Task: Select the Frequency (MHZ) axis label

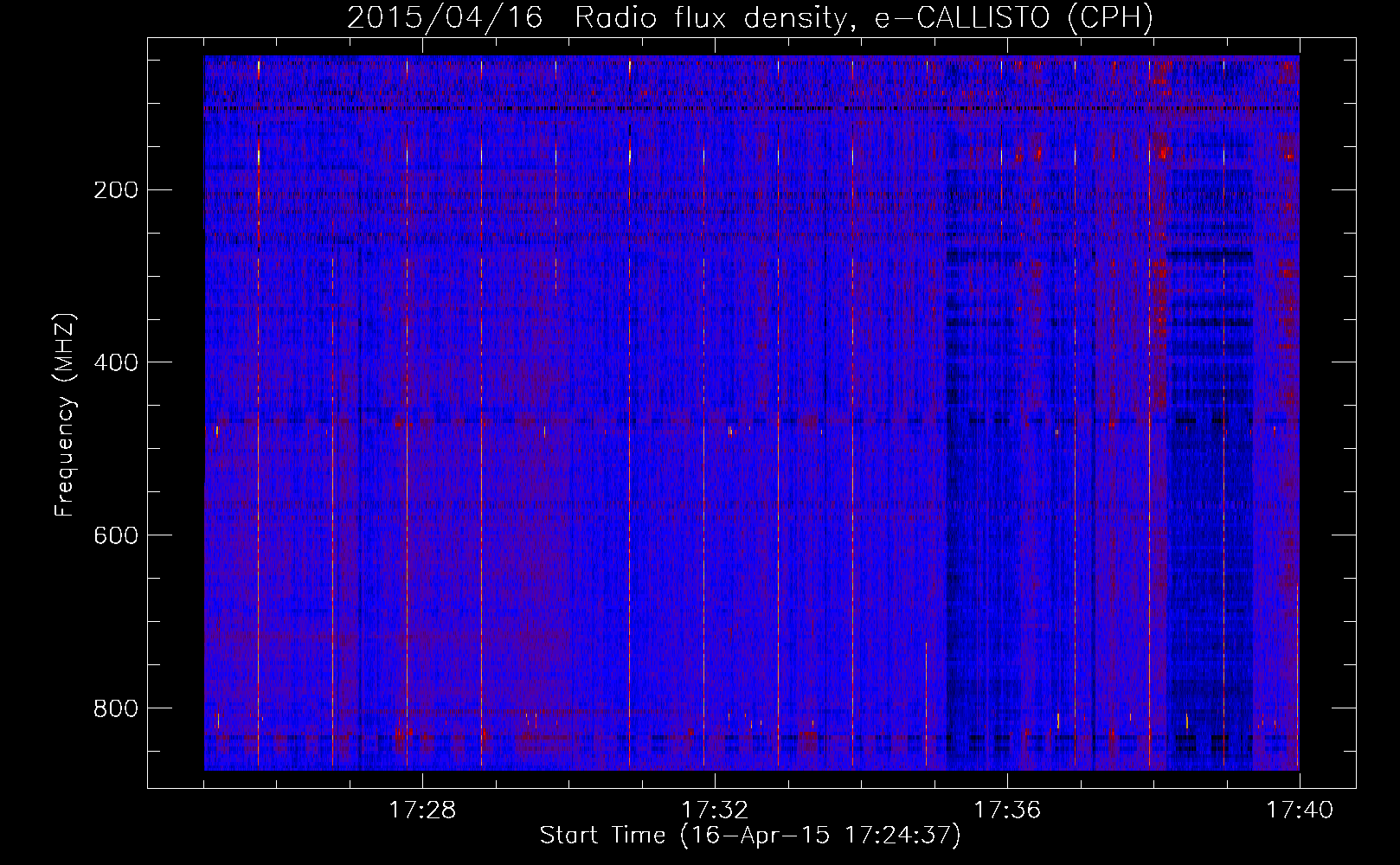Action: pyautogui.click(x=65, y=414)
